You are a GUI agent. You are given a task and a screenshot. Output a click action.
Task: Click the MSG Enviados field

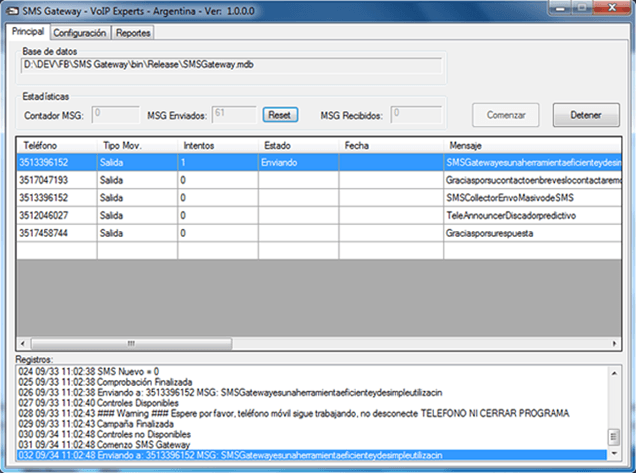coord(234,115)
